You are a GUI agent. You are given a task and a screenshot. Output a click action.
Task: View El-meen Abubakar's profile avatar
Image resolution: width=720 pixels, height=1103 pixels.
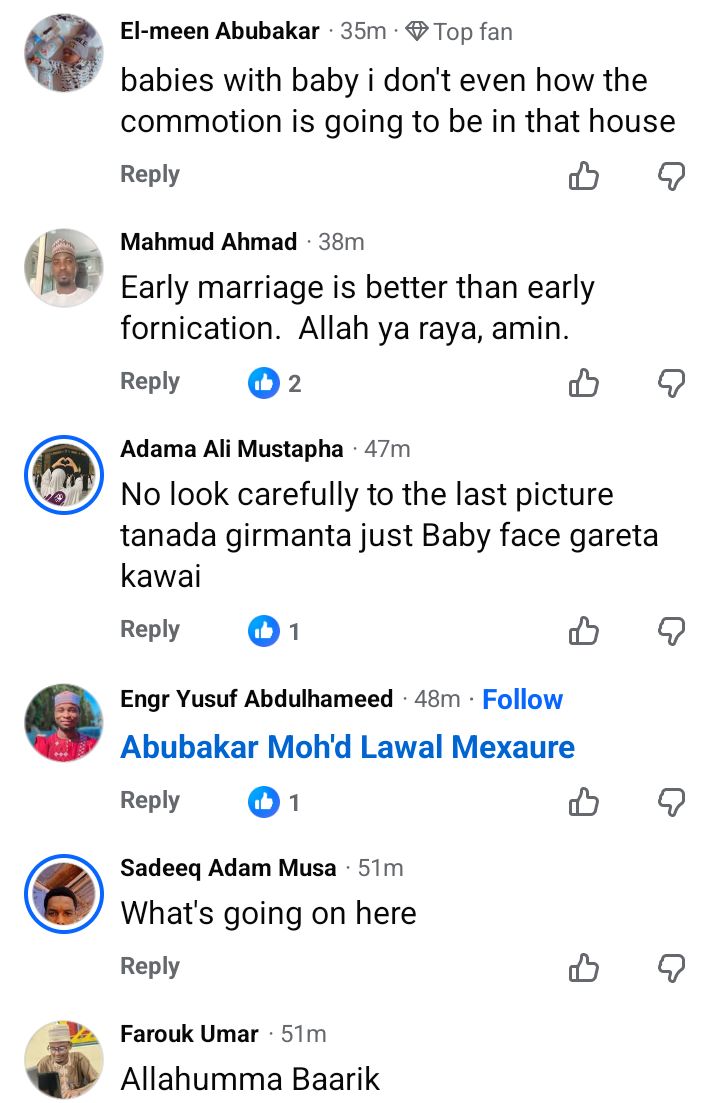pos(64,53)
